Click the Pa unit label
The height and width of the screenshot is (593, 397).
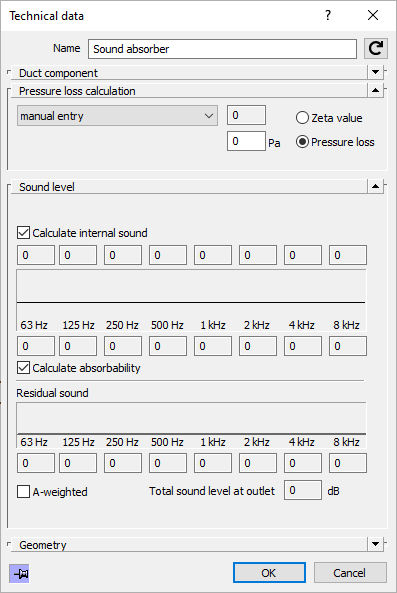[x=274, y=143]
